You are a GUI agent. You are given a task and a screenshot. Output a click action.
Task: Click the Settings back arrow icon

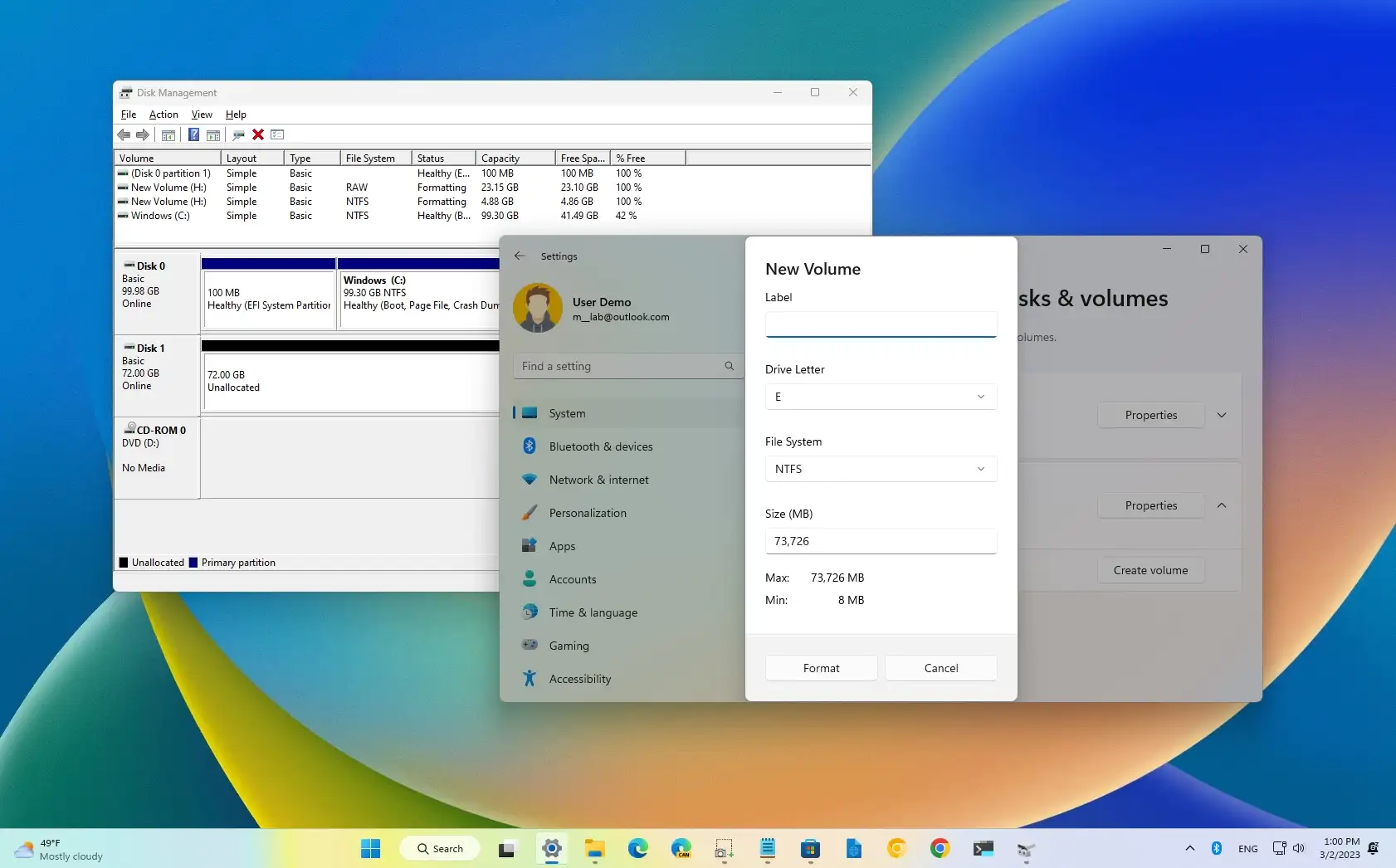520,256
